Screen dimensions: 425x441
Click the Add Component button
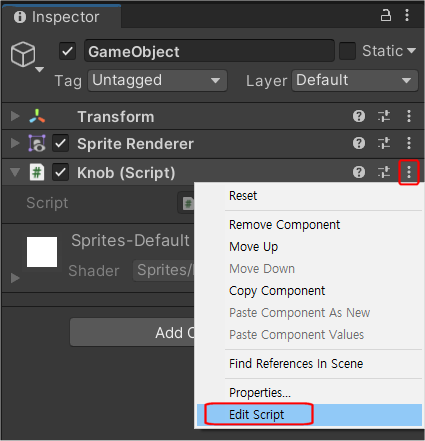click(132, 332)
